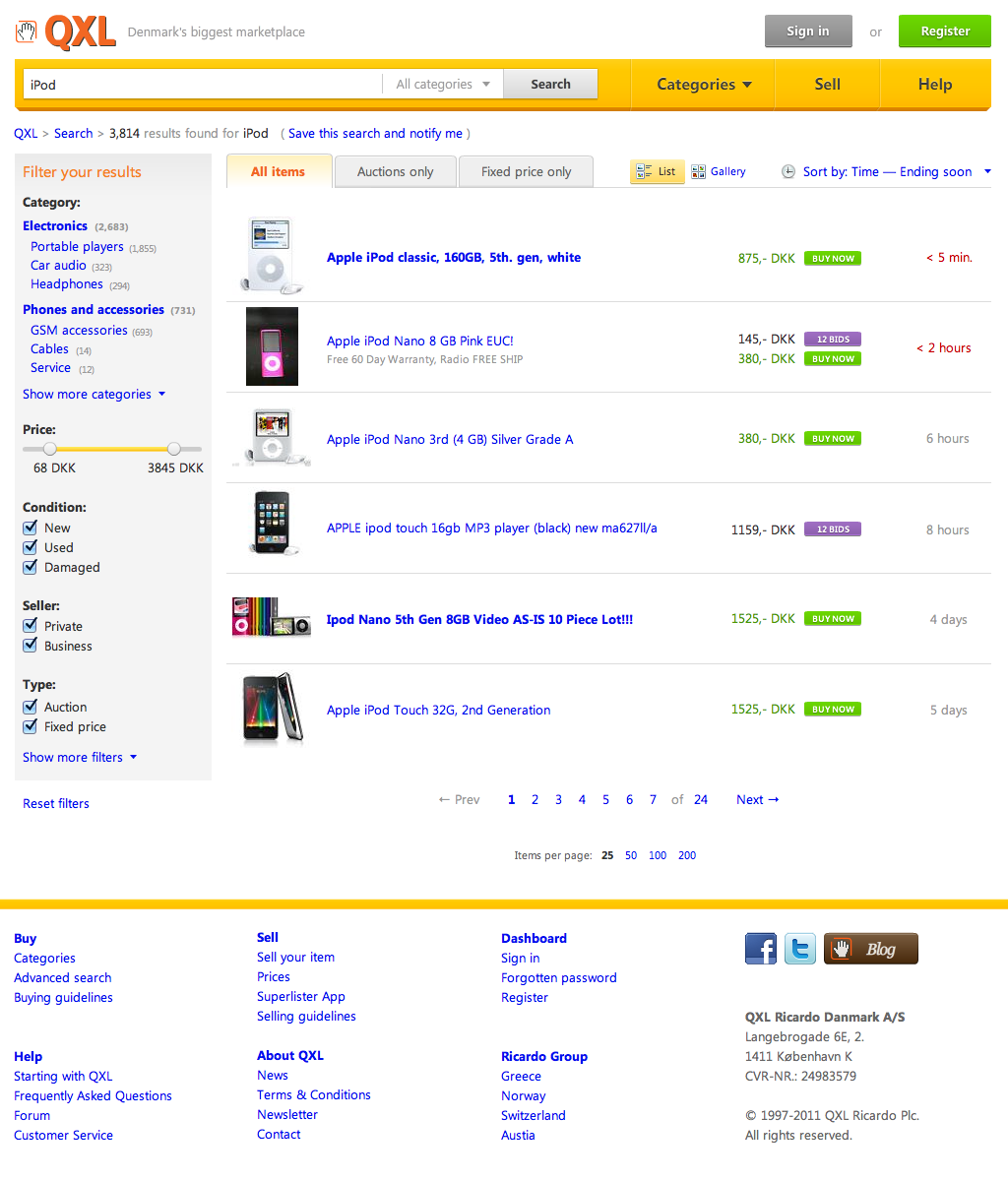Click the minimum price slider handle
The height and width of the screenshot is (1181, 1008).
point(50,449)
